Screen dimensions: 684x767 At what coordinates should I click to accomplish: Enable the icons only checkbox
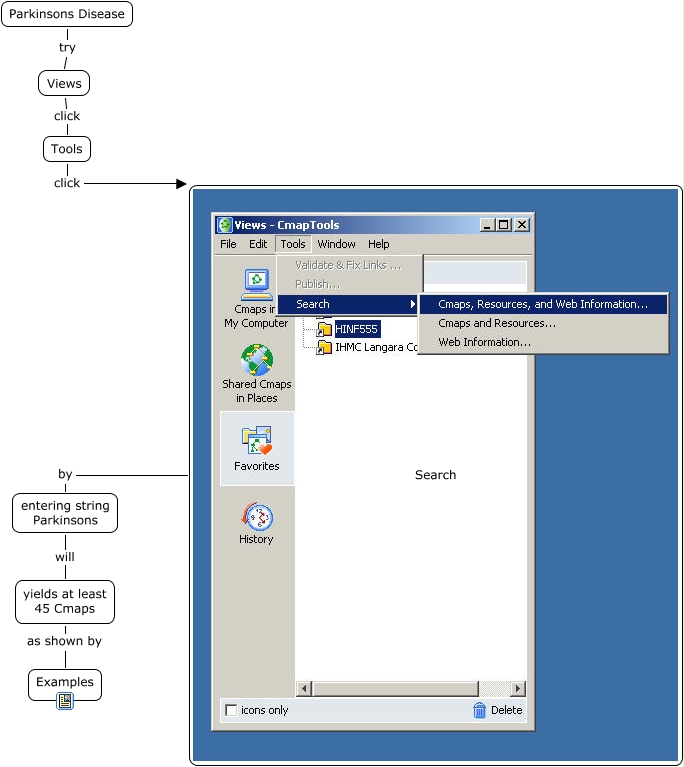coord(232,710)
